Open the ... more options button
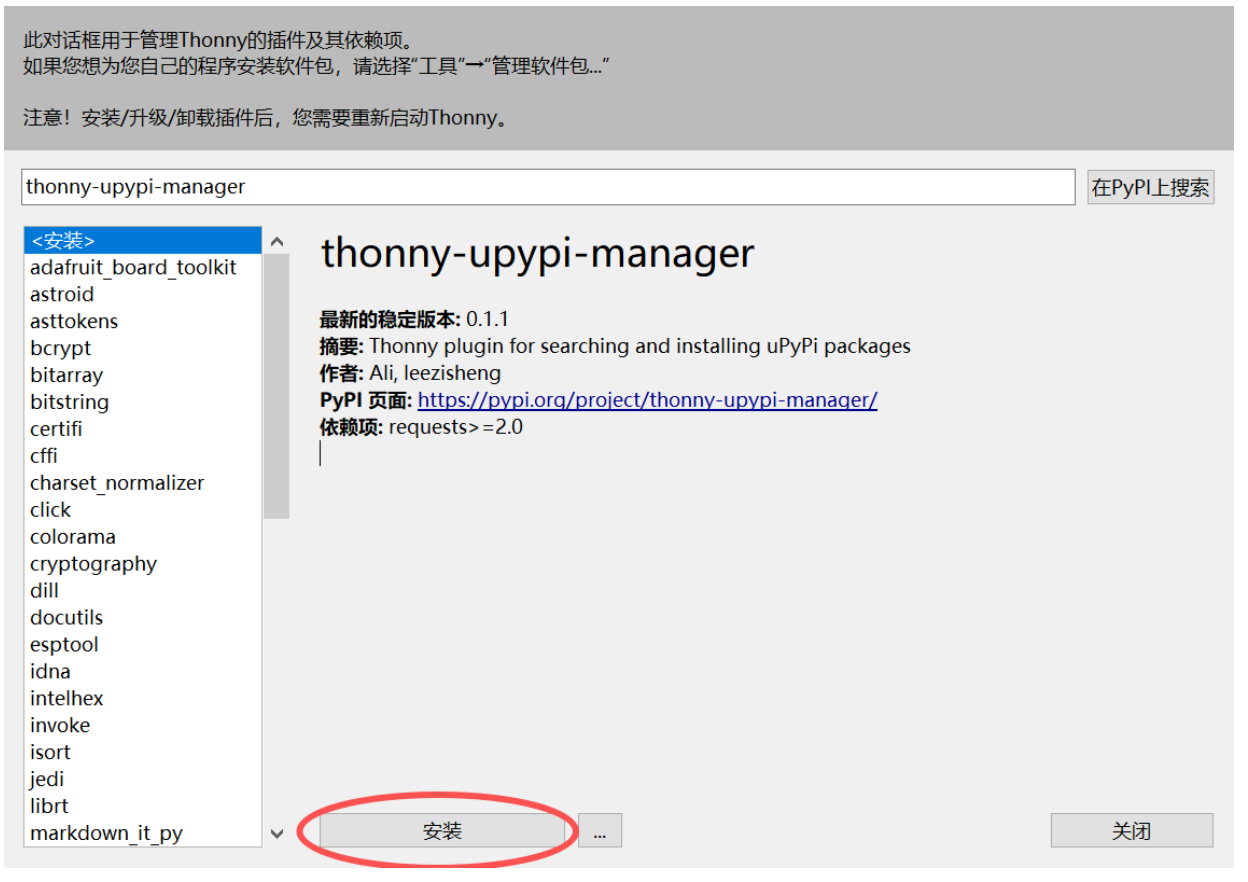This screenshot has height=882, width=1248. [600, 831]
